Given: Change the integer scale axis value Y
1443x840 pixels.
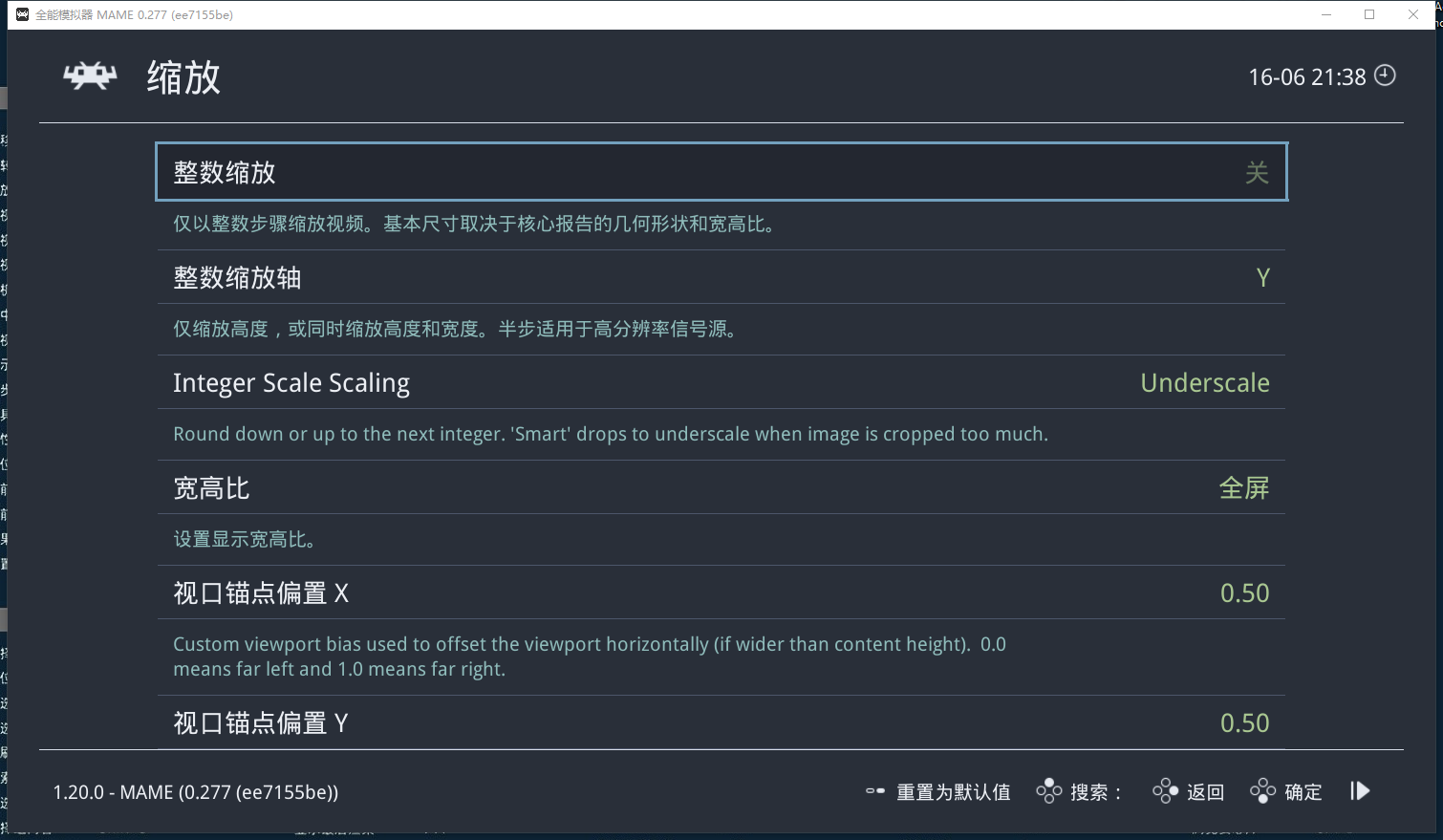Looking at the screenshot, I should [1262, 278].
